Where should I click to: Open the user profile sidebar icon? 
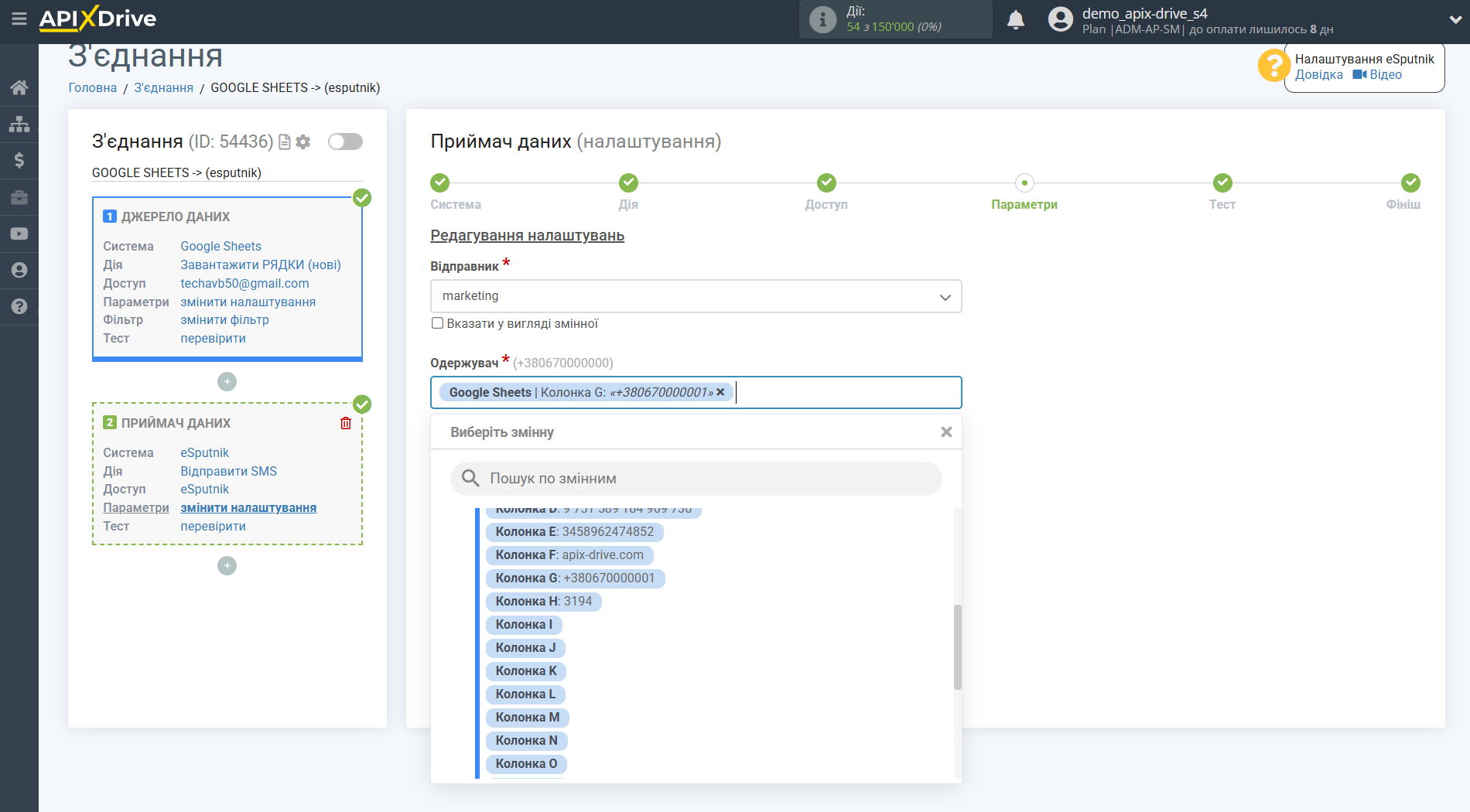tap(19, 270)
